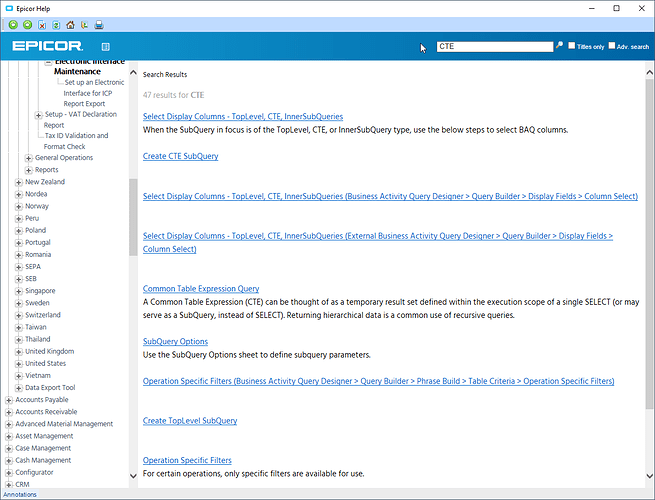Toggle the contents panel icon beside the Epicor logo
This screenshot has width=655, height=500.
pyautogui.click(x=106, y=46)
